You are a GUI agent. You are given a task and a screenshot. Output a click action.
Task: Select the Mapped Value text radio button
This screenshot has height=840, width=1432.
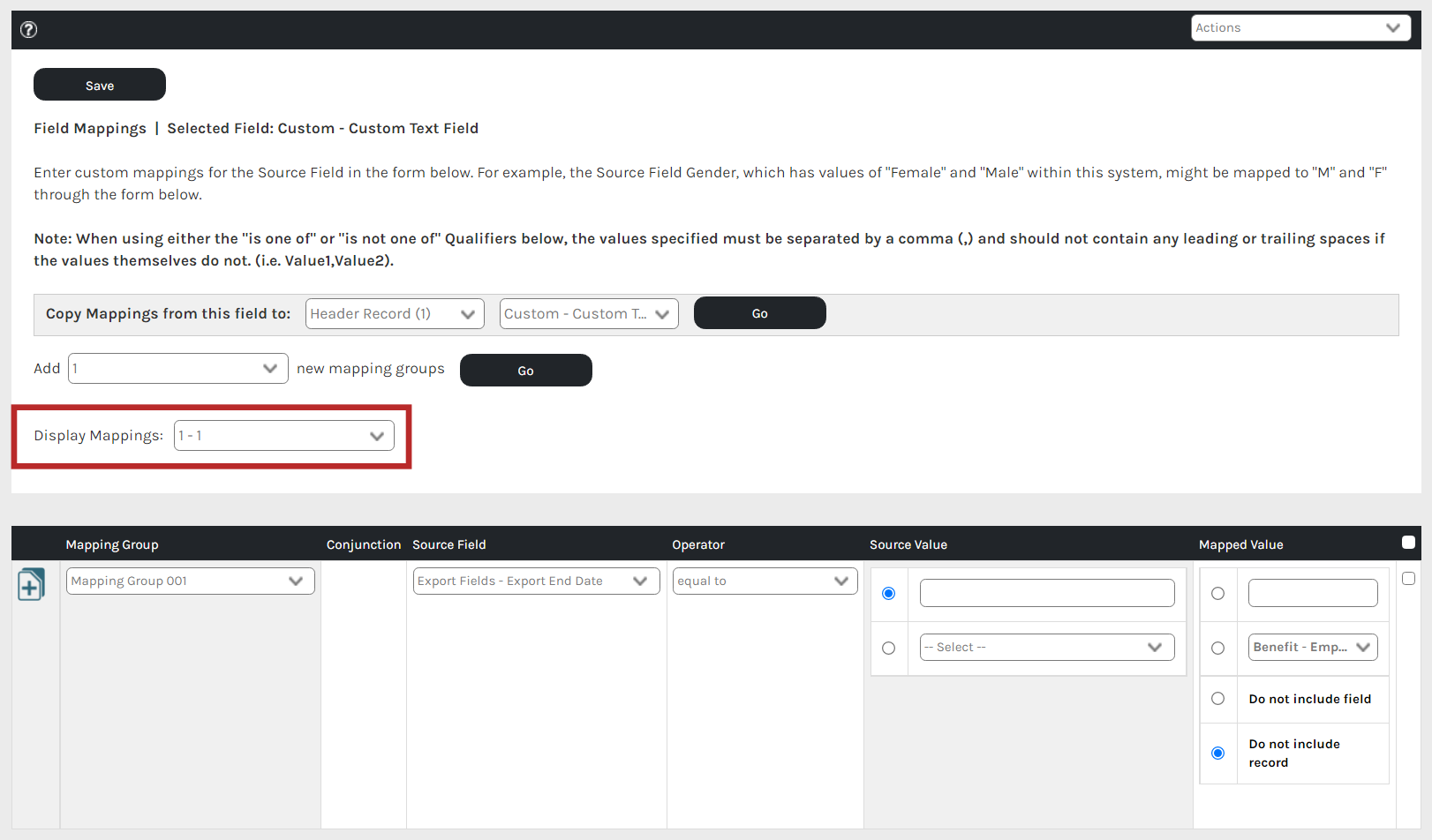tap(1218, 594)
